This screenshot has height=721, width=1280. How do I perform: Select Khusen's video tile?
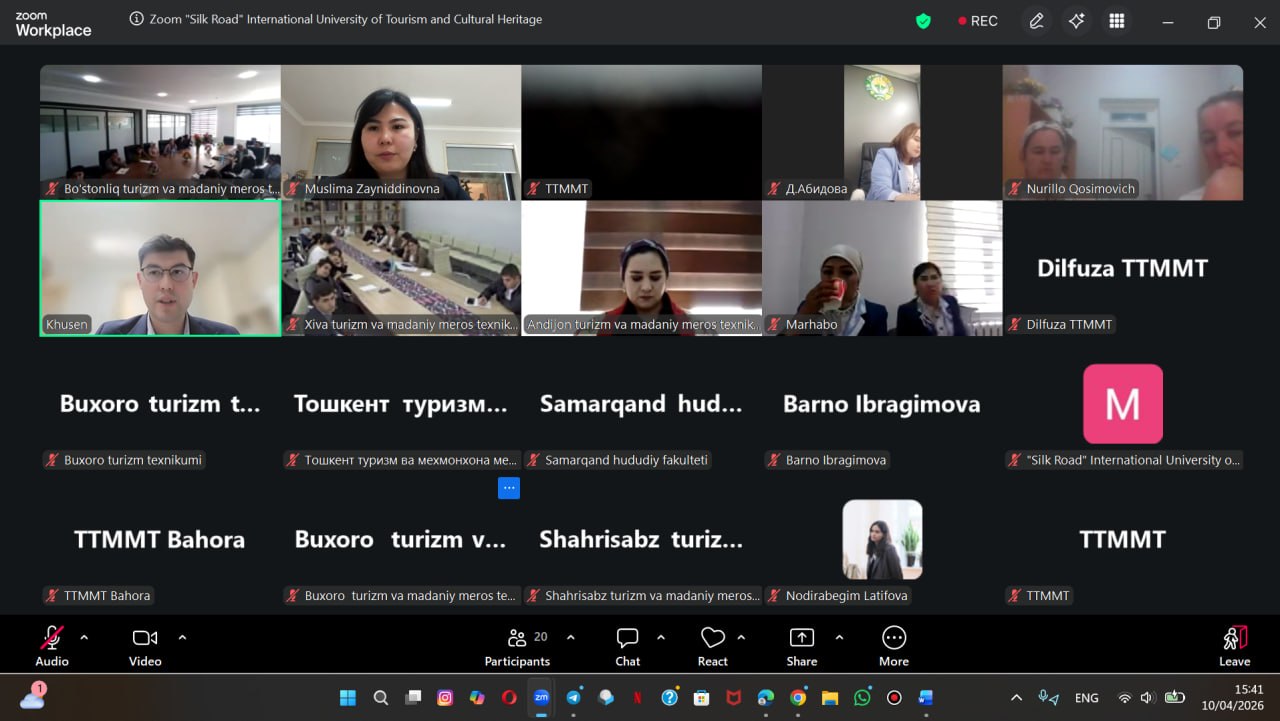coord(160,268)
